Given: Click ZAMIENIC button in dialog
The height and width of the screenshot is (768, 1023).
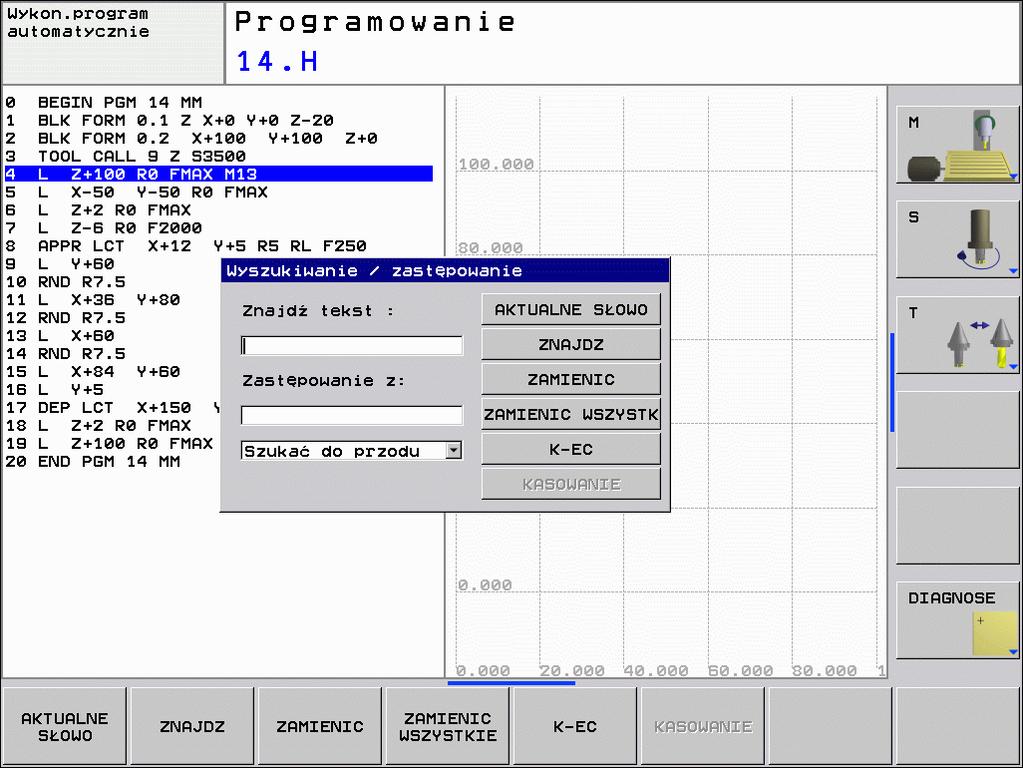Looking at the screenshot, I should pyautogui.click(x=571, y=379).
